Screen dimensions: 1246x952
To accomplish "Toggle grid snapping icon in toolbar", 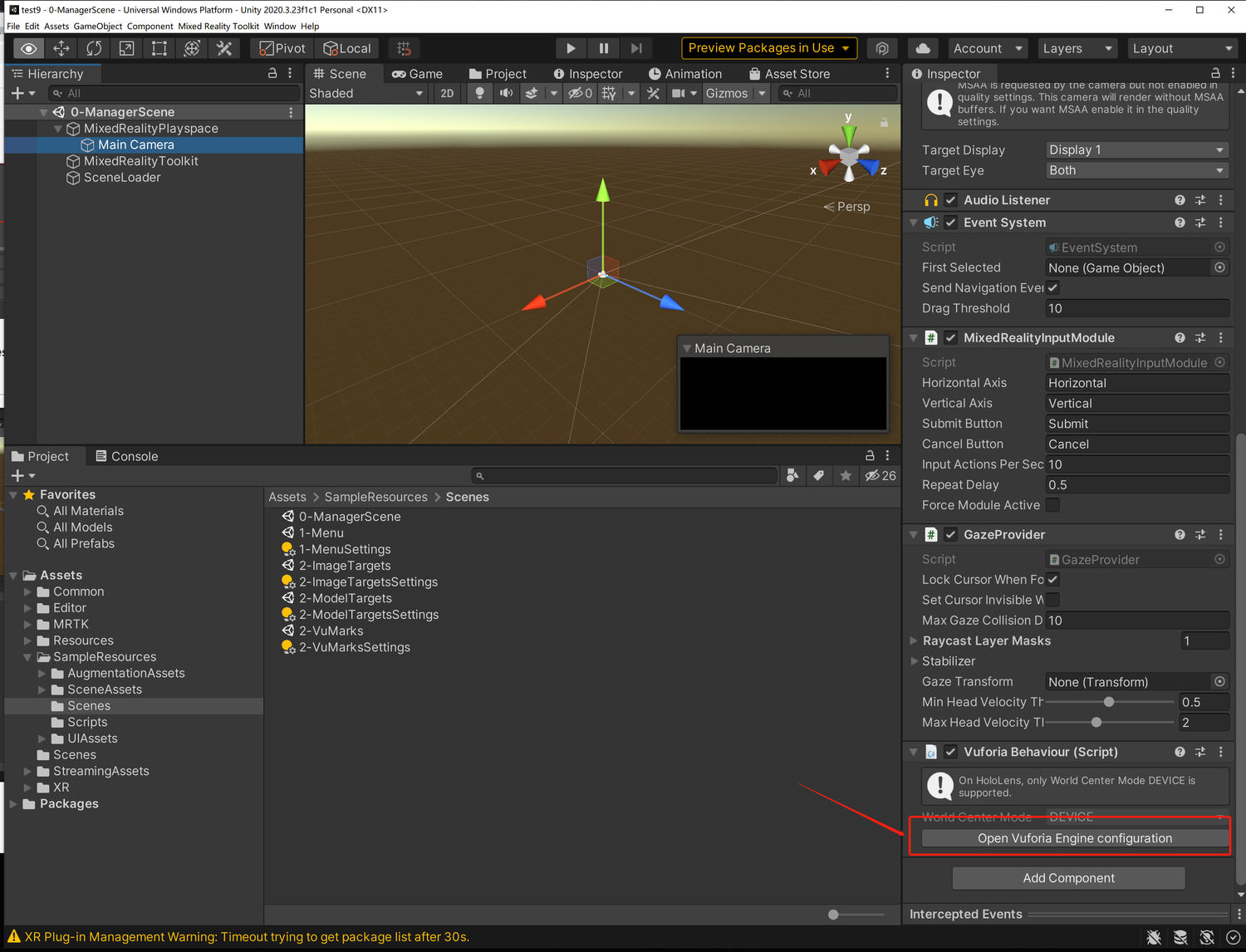I will tap(404, 48).
